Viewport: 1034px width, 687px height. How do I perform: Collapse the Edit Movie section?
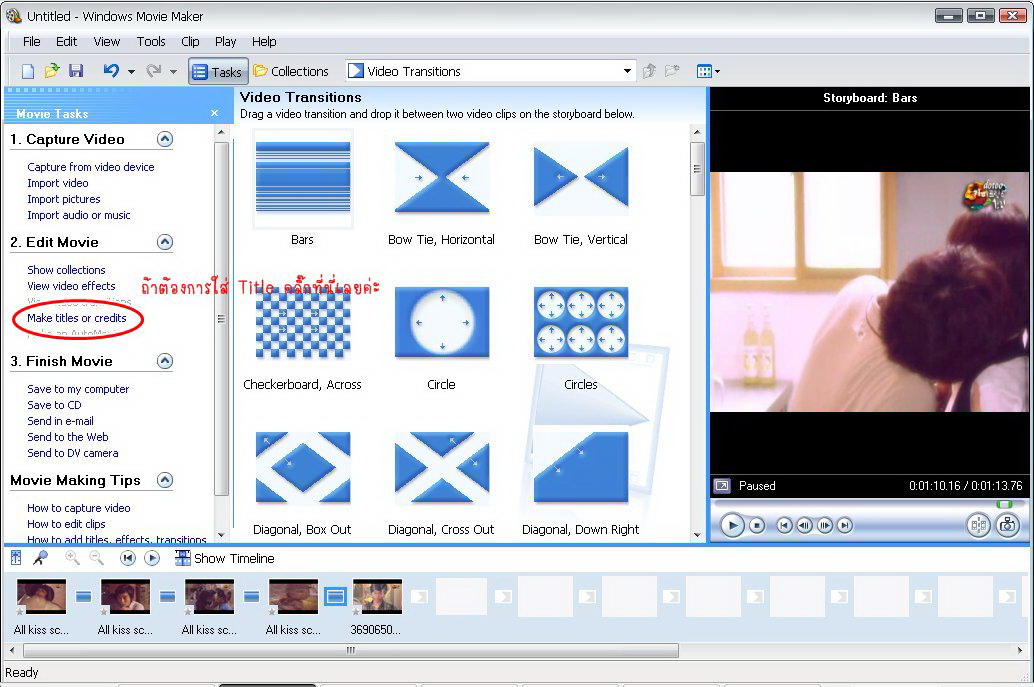165,242
